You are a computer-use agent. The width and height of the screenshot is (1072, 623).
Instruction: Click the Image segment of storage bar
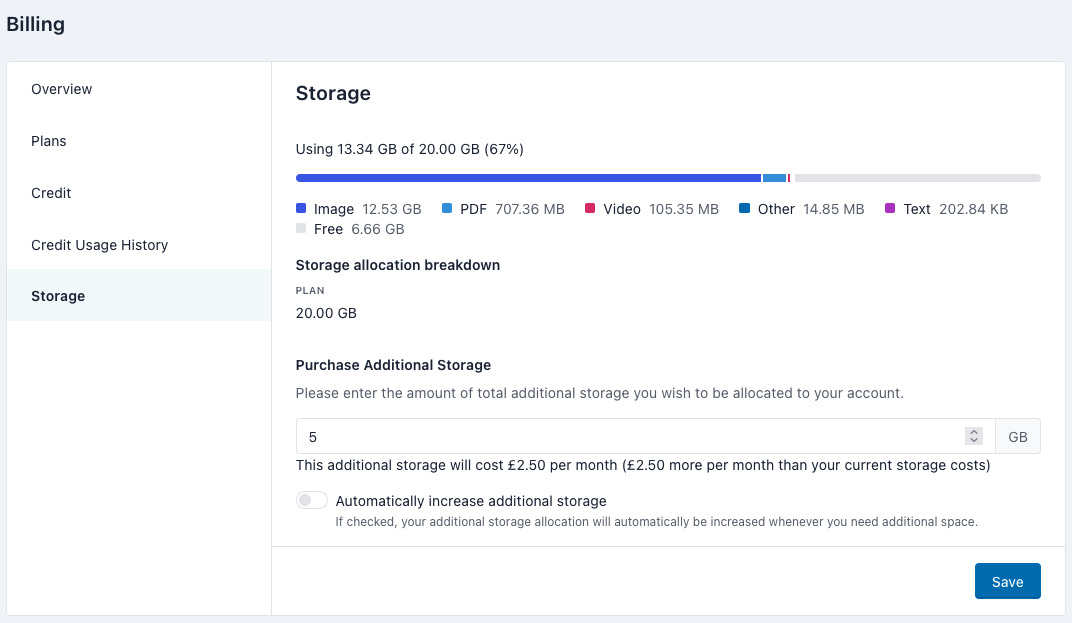pos(528,178)
